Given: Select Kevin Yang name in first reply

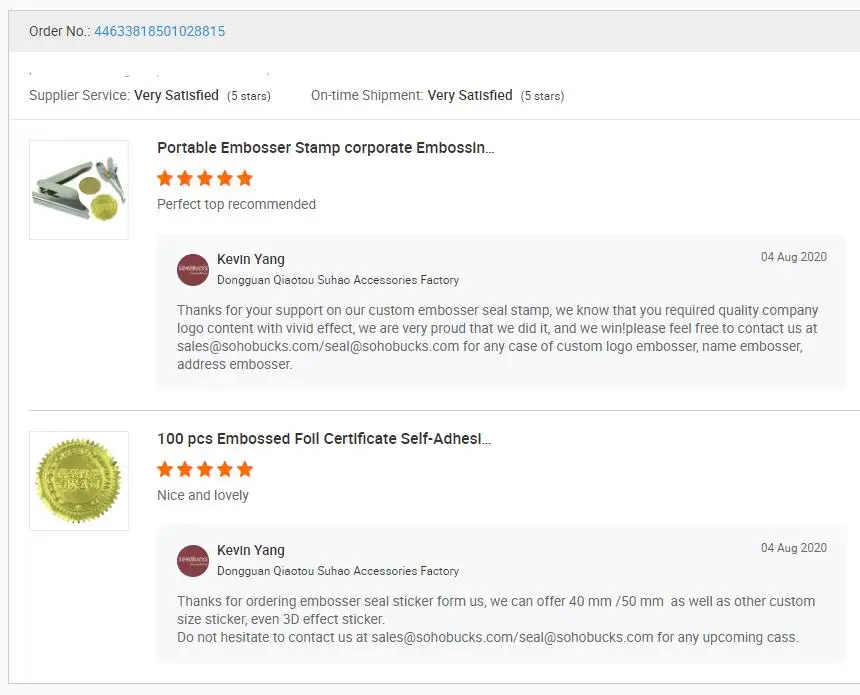Looking at the screenshot, I should point(251,259).
